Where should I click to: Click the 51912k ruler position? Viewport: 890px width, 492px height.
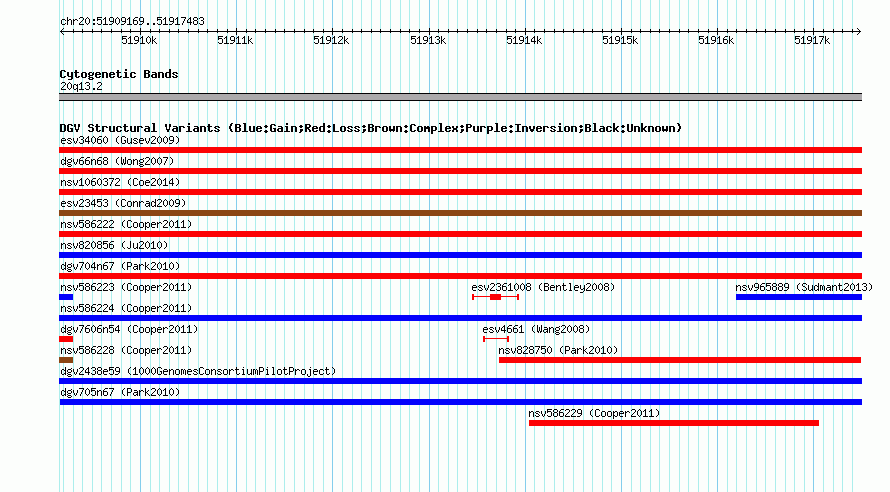tap(331, 40)
